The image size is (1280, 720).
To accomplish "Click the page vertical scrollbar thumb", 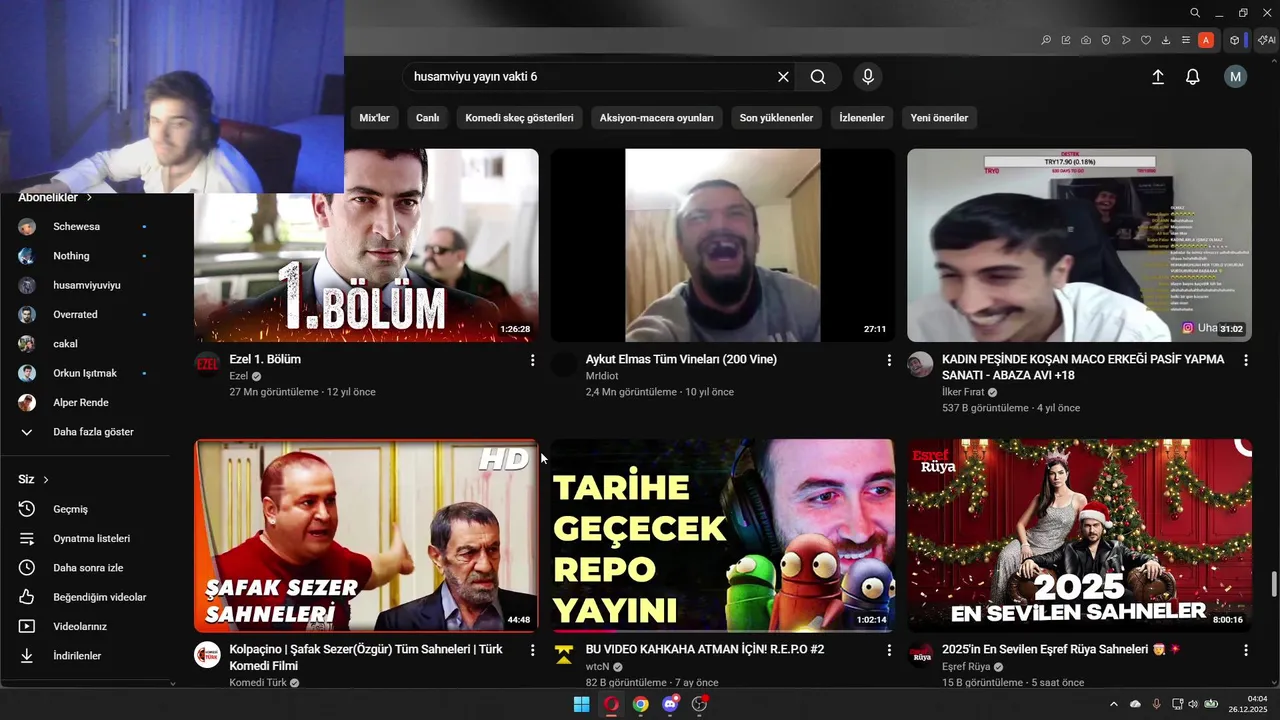I will tap(1273, 584).
